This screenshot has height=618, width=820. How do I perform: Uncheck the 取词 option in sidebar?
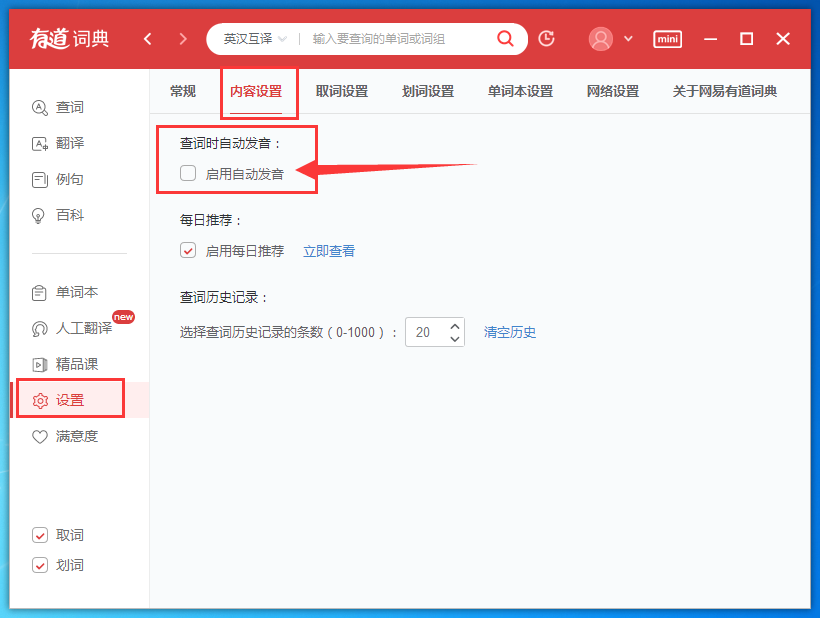42,535
